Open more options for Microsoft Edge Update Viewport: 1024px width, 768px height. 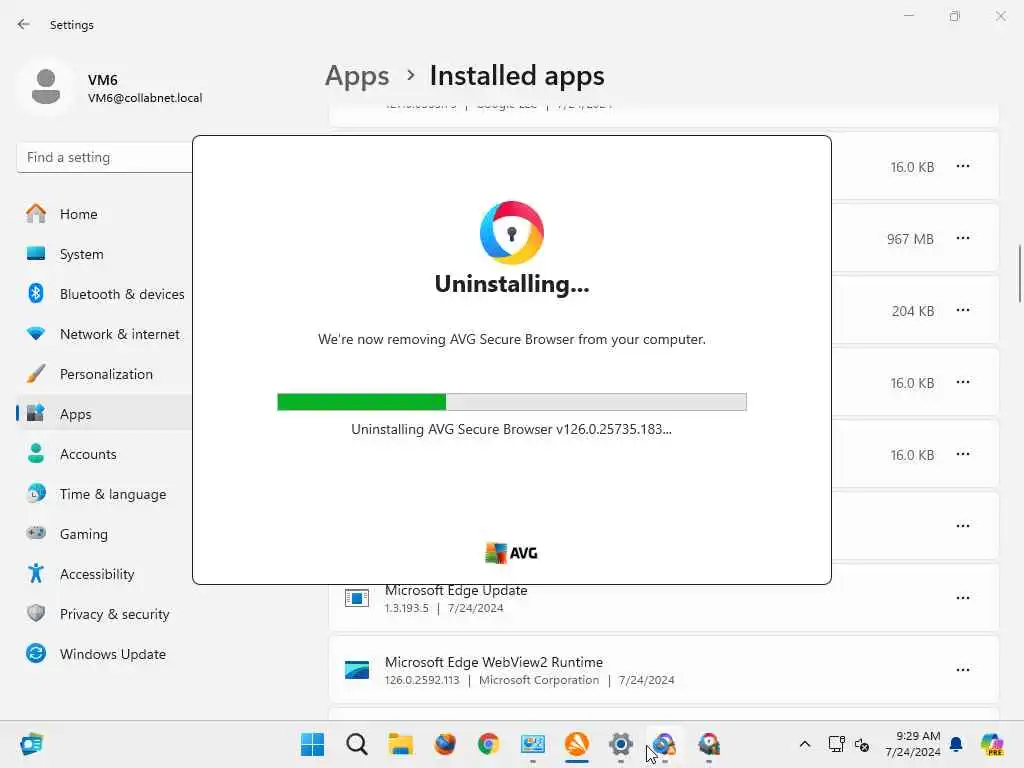963,598
